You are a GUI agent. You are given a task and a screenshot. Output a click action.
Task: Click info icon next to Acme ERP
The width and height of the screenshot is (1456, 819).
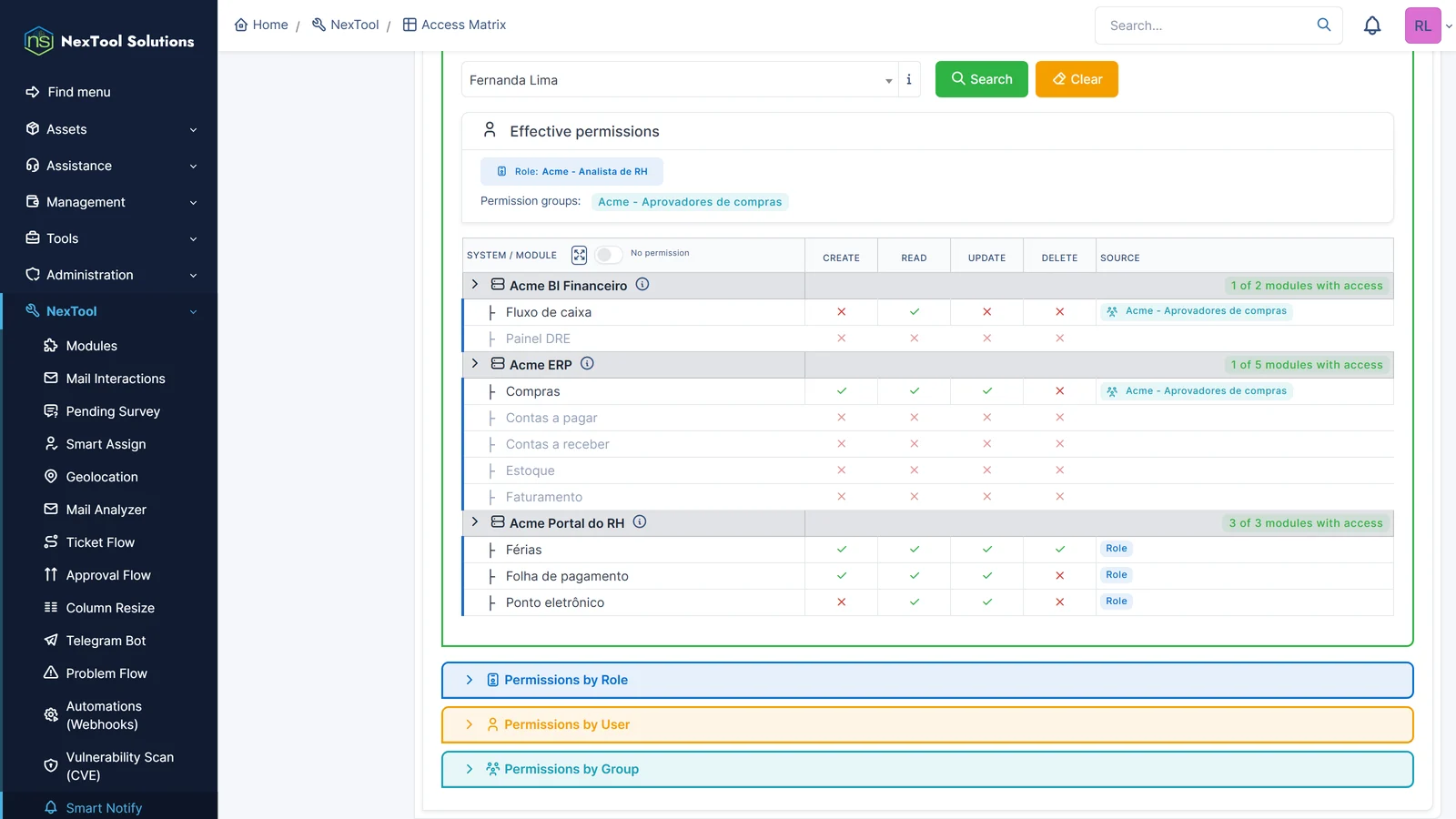click(587, 363)
